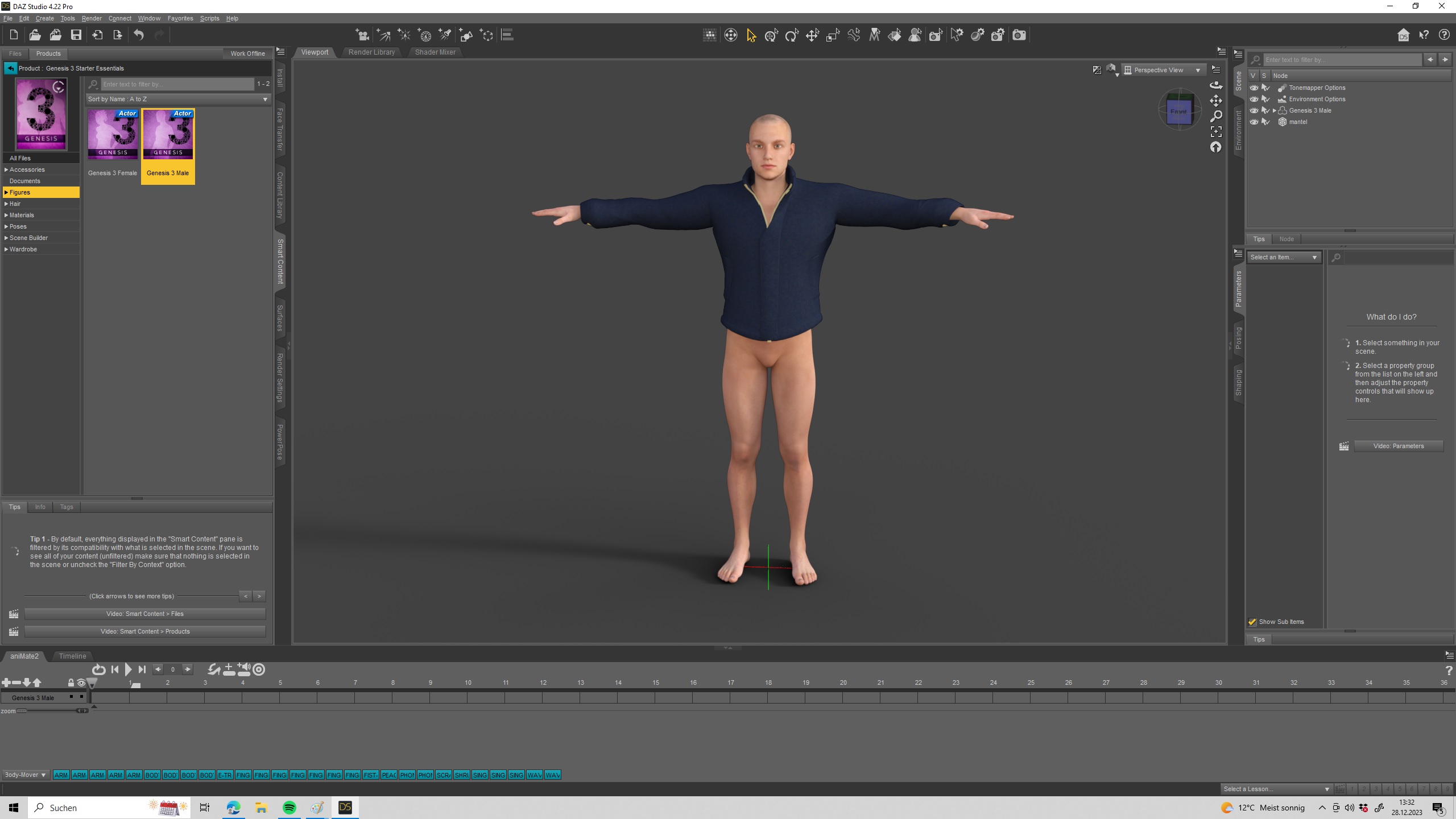Switch to the Render Library tab
The image size is (1456, 819).
point(371,52)
